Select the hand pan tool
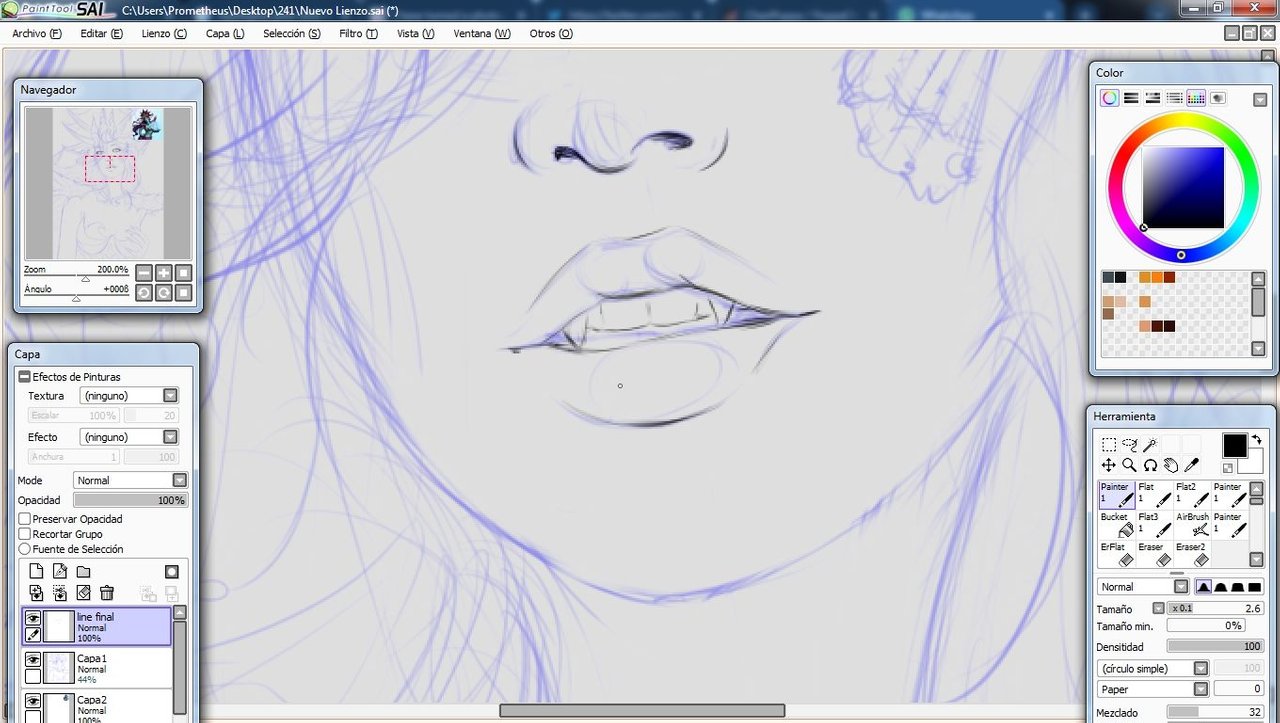Image resolution: width=1280 pixels, height=723 pixels. (x=1171, y=465)
